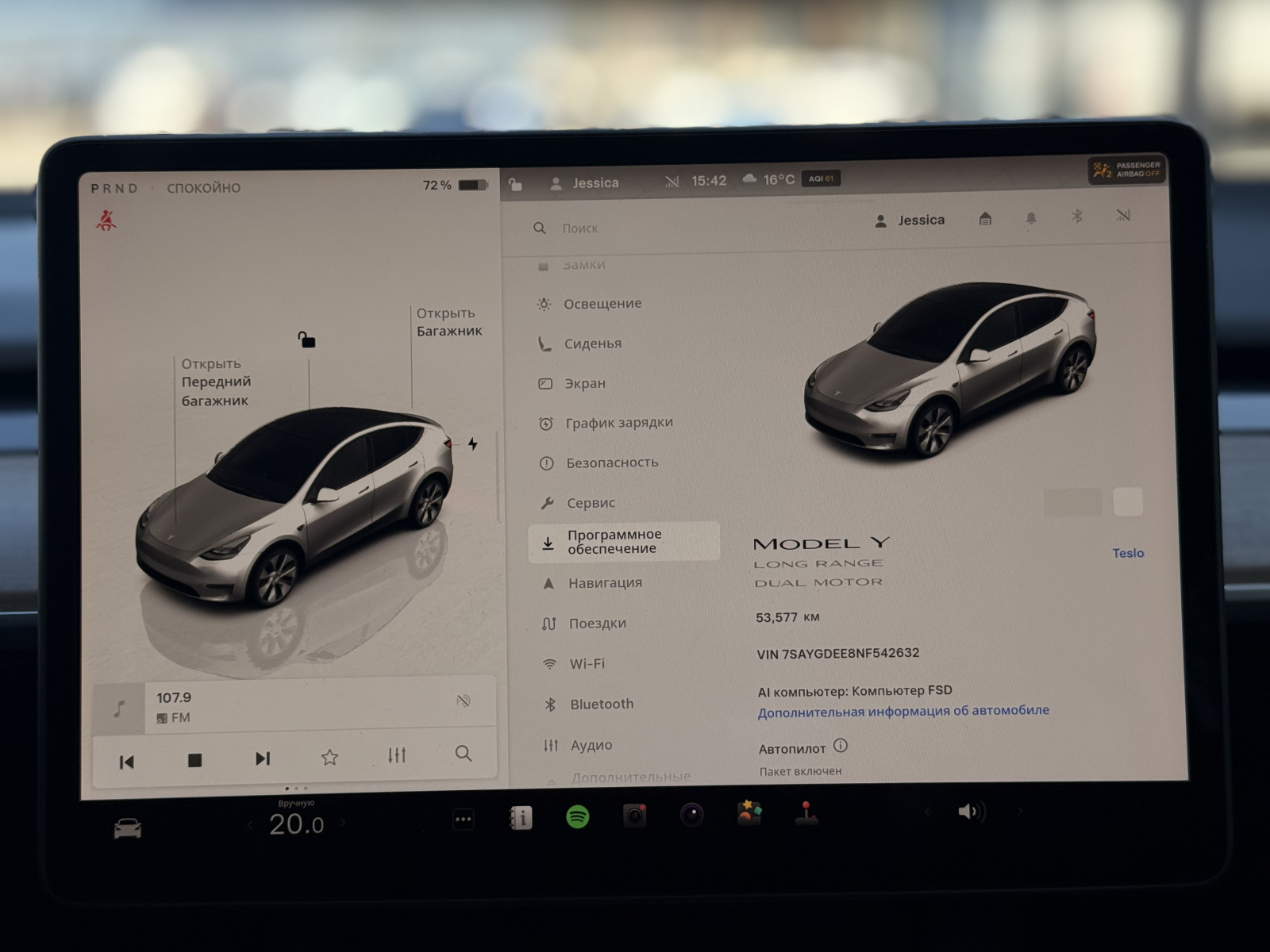Open the Jessica profile dropdown in status bar
Screen dimensions: 1270x952
click(x=585, y=183)
